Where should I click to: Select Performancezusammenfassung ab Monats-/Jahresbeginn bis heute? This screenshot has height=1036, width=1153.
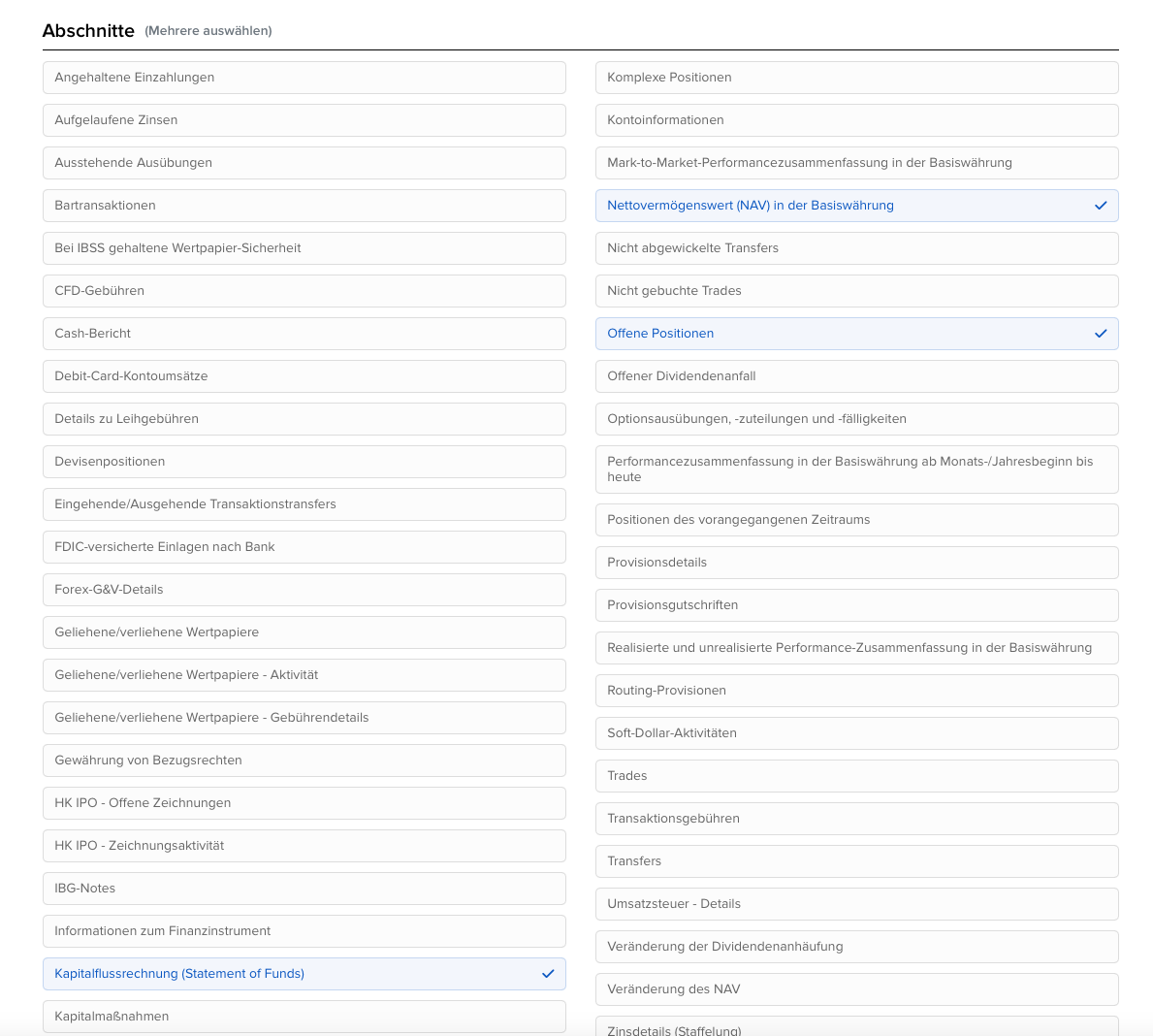coord(856,469)
